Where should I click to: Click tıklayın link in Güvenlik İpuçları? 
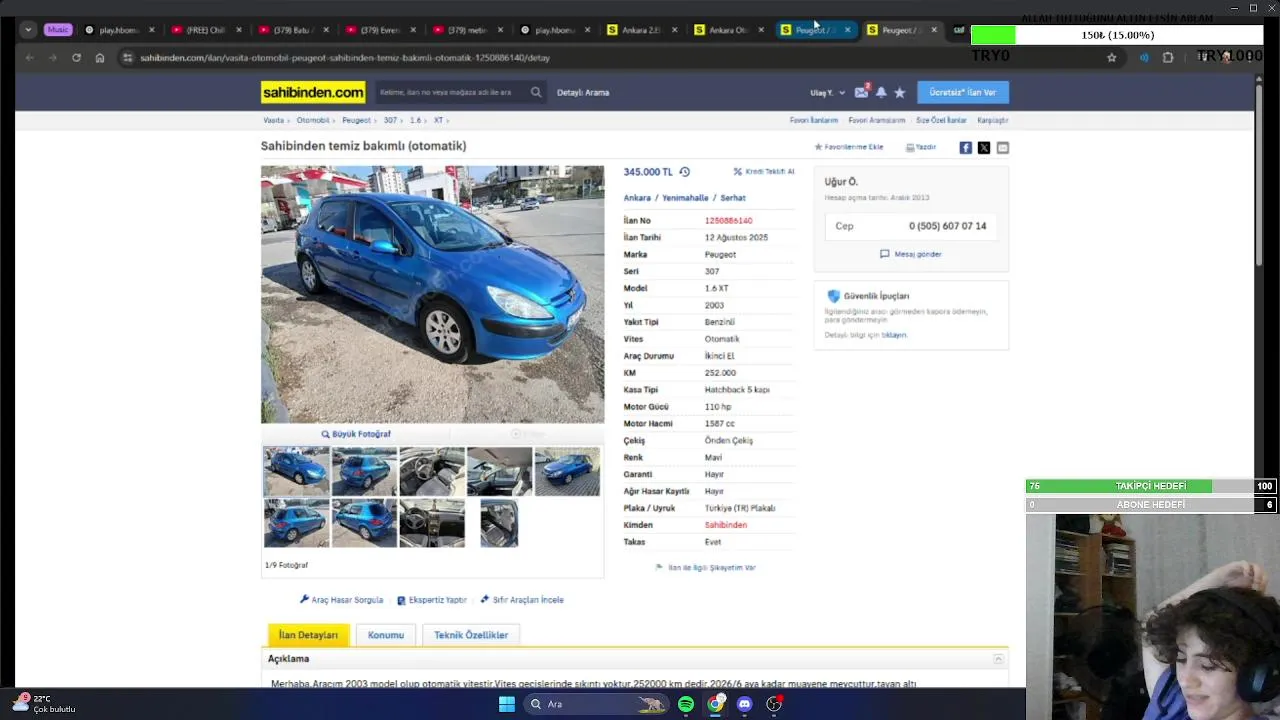pos(894,335)
